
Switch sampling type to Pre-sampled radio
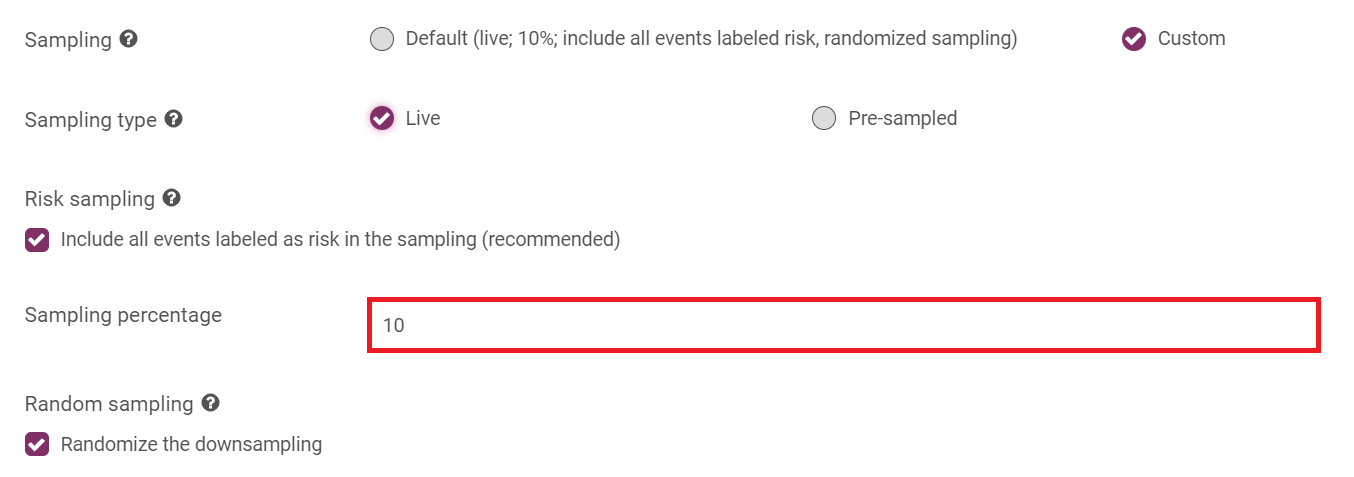click(824, 118)
